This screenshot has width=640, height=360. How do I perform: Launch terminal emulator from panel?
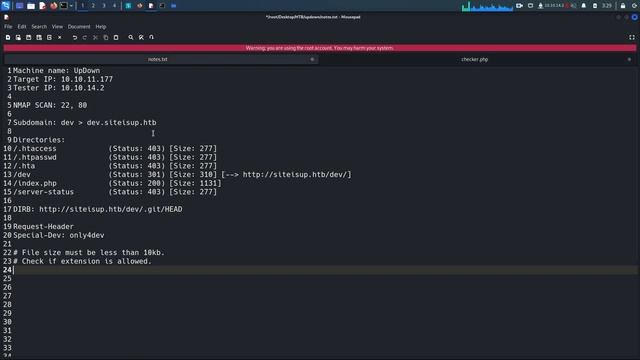tap(64, 6)
